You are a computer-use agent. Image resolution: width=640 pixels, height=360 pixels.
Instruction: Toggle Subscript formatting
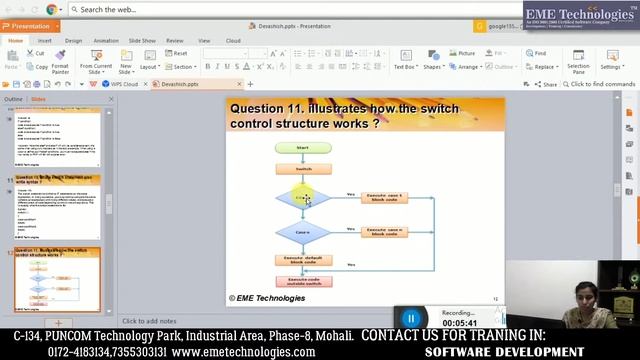[x=270, y=67]
